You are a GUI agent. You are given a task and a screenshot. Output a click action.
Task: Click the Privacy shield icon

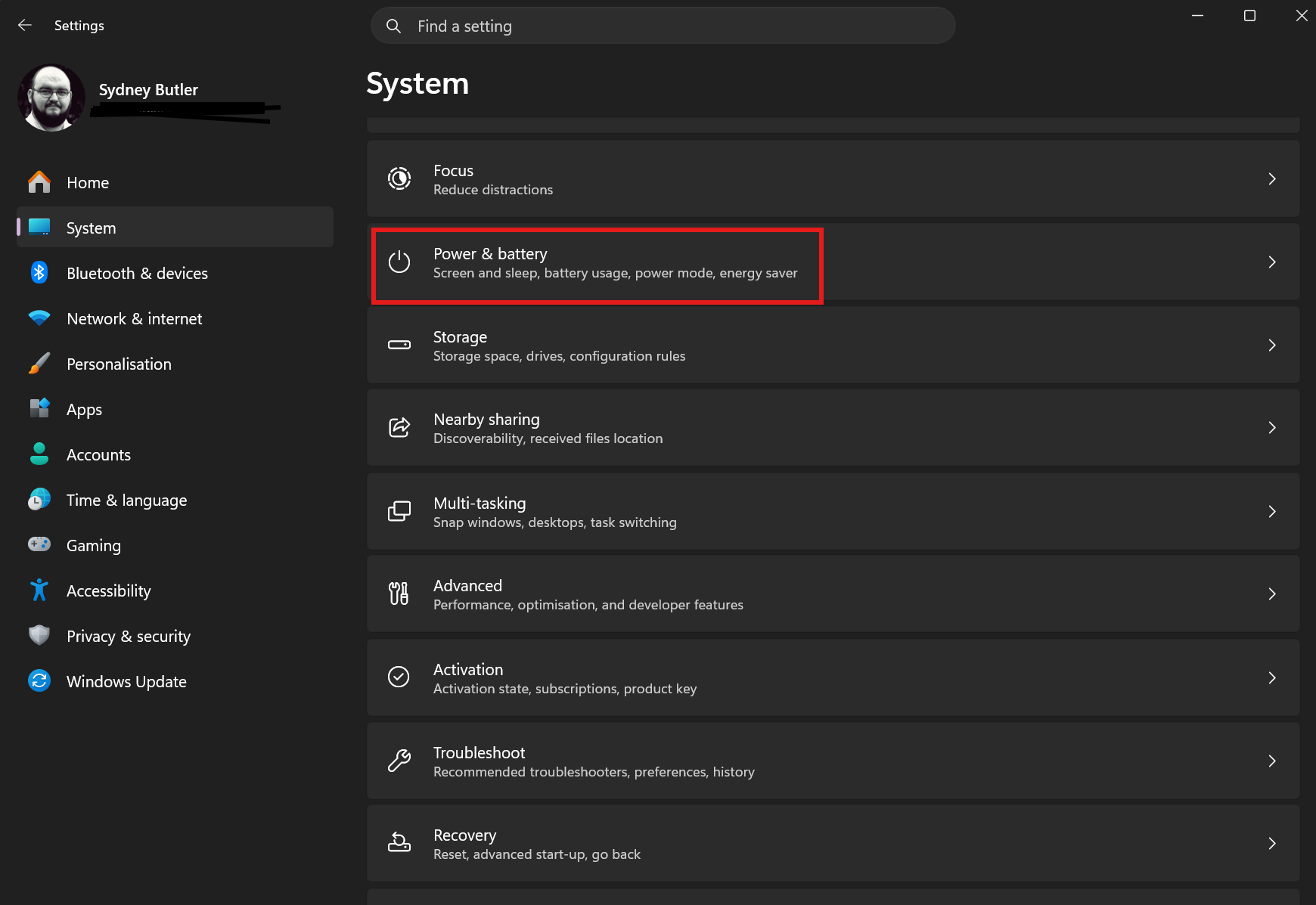point(39,636)
